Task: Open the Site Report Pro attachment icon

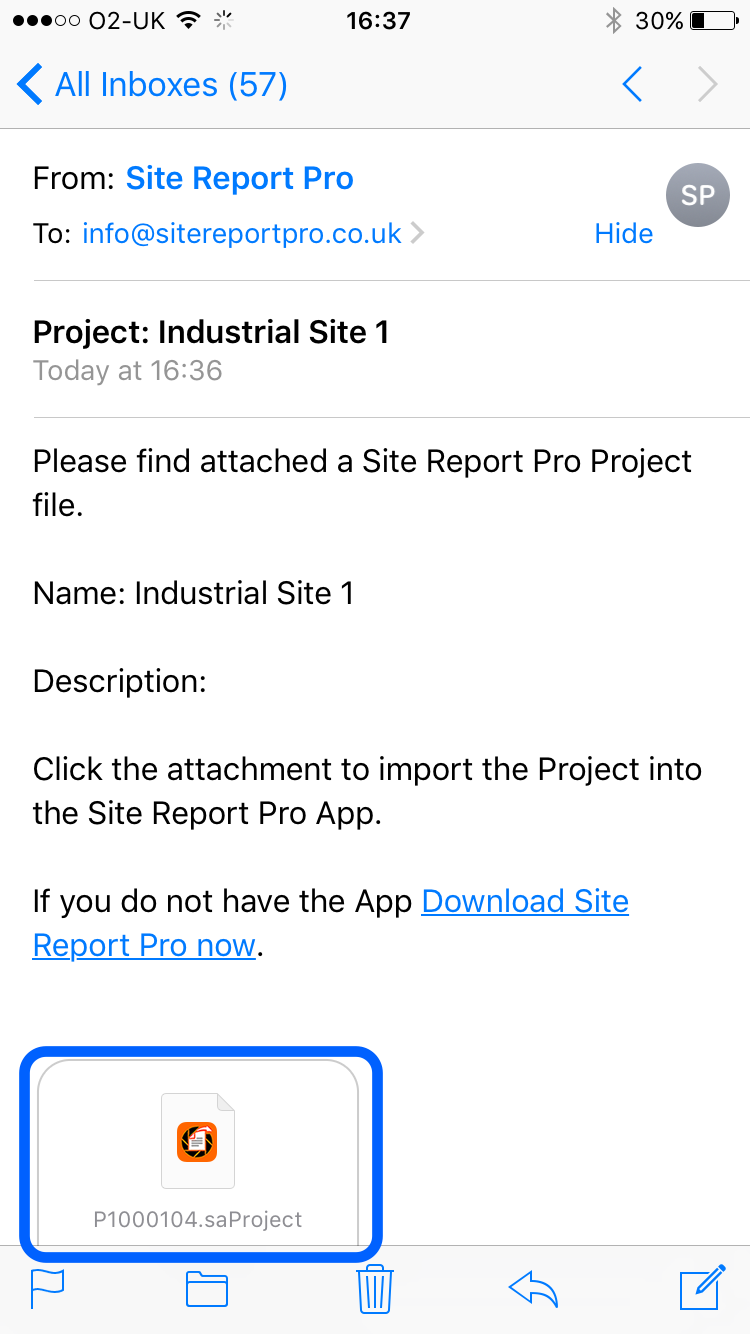Action: point(197,1141)
